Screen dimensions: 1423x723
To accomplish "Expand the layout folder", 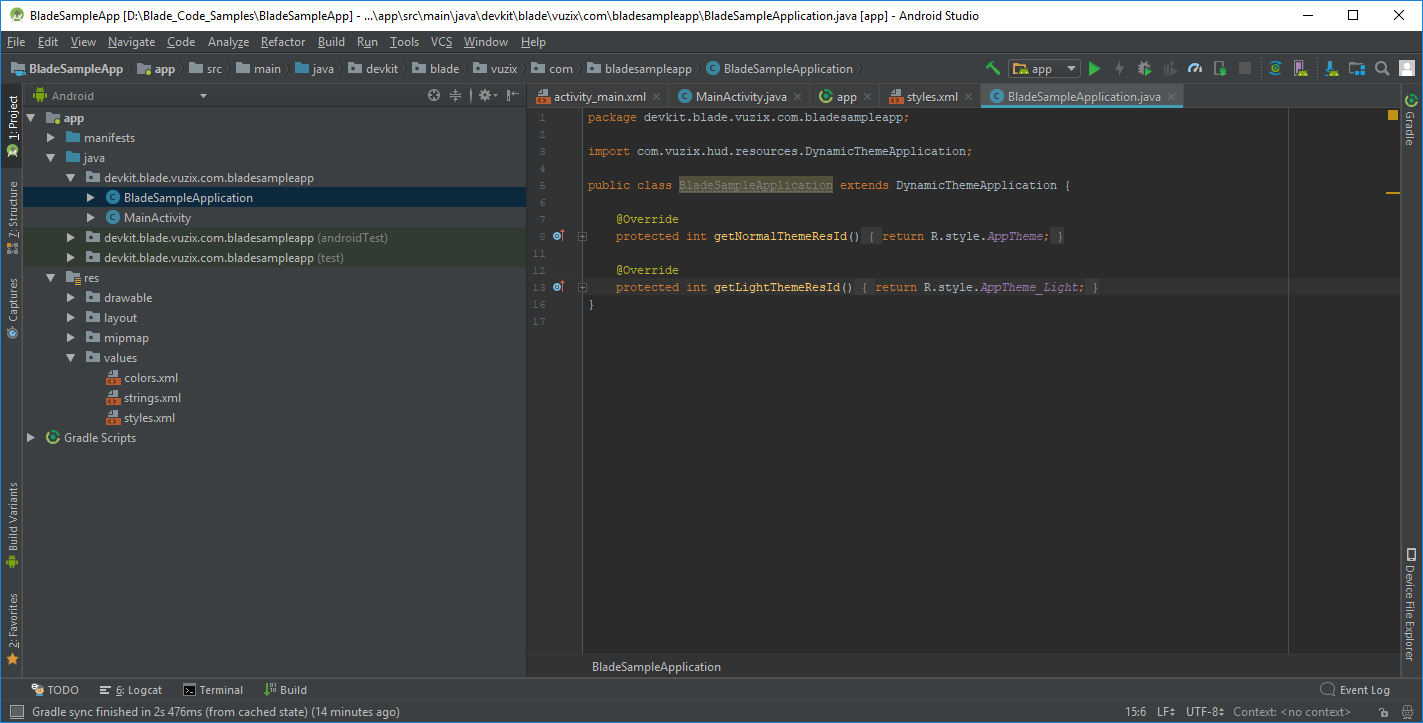I will coord(71,318).
